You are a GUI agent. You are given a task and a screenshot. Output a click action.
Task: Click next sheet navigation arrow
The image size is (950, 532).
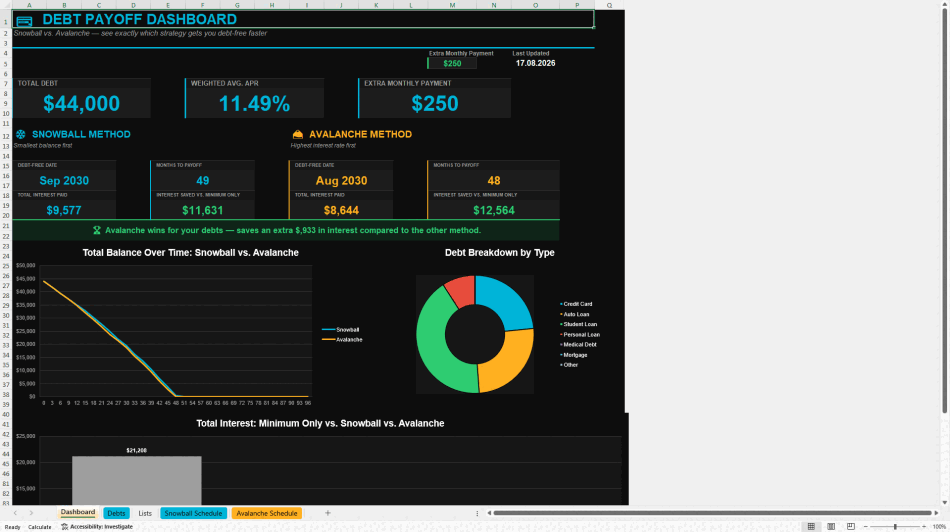point(32,513)
